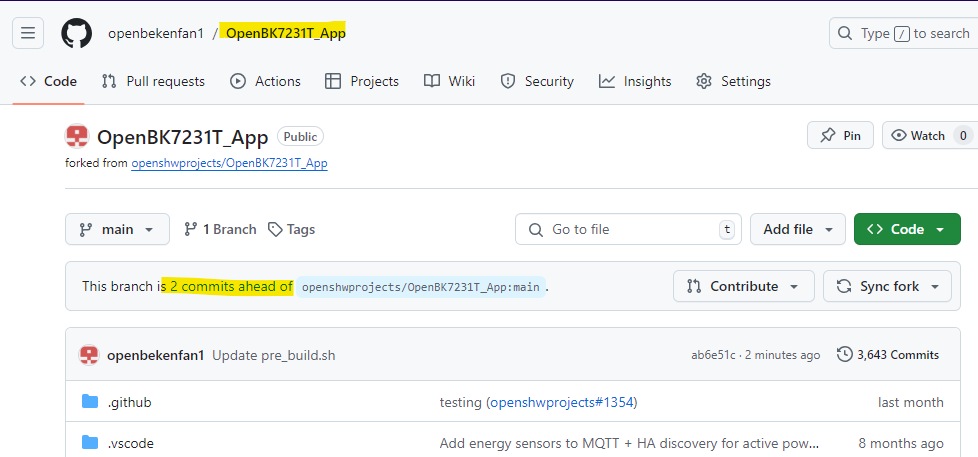
Task: Click openbekenfan1 avatar in commit row
Action: click(89, 355)
